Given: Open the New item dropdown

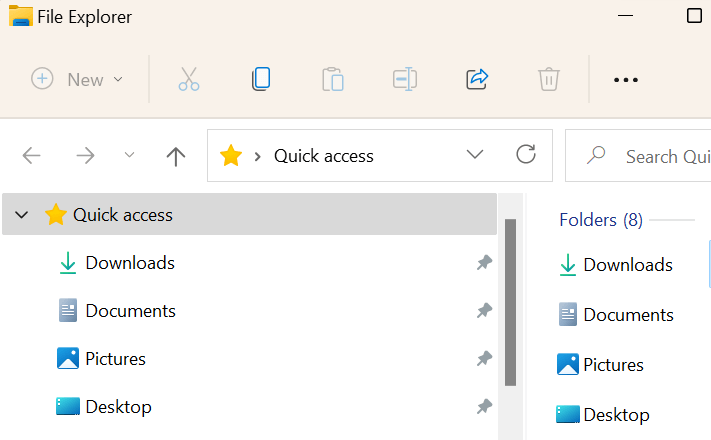Looking at the screenshot, I should pos(78,79).
